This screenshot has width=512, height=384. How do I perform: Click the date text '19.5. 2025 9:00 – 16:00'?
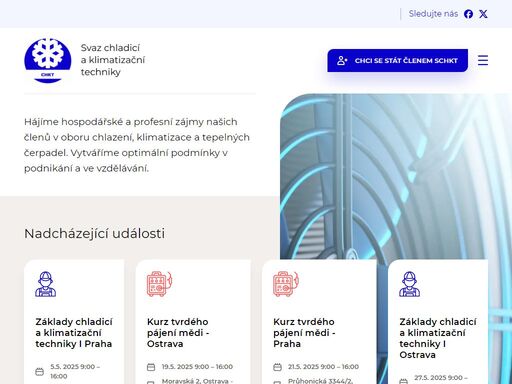(197, 367)
